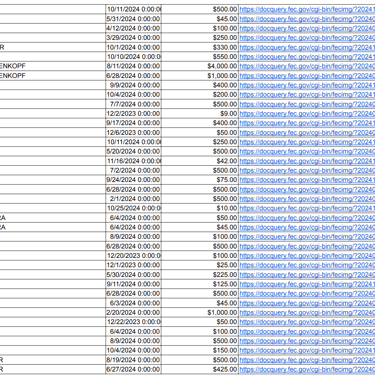
Task: Select the 9/24/2024 0:00:00 date cell
Action: click(x=133, y=180)
